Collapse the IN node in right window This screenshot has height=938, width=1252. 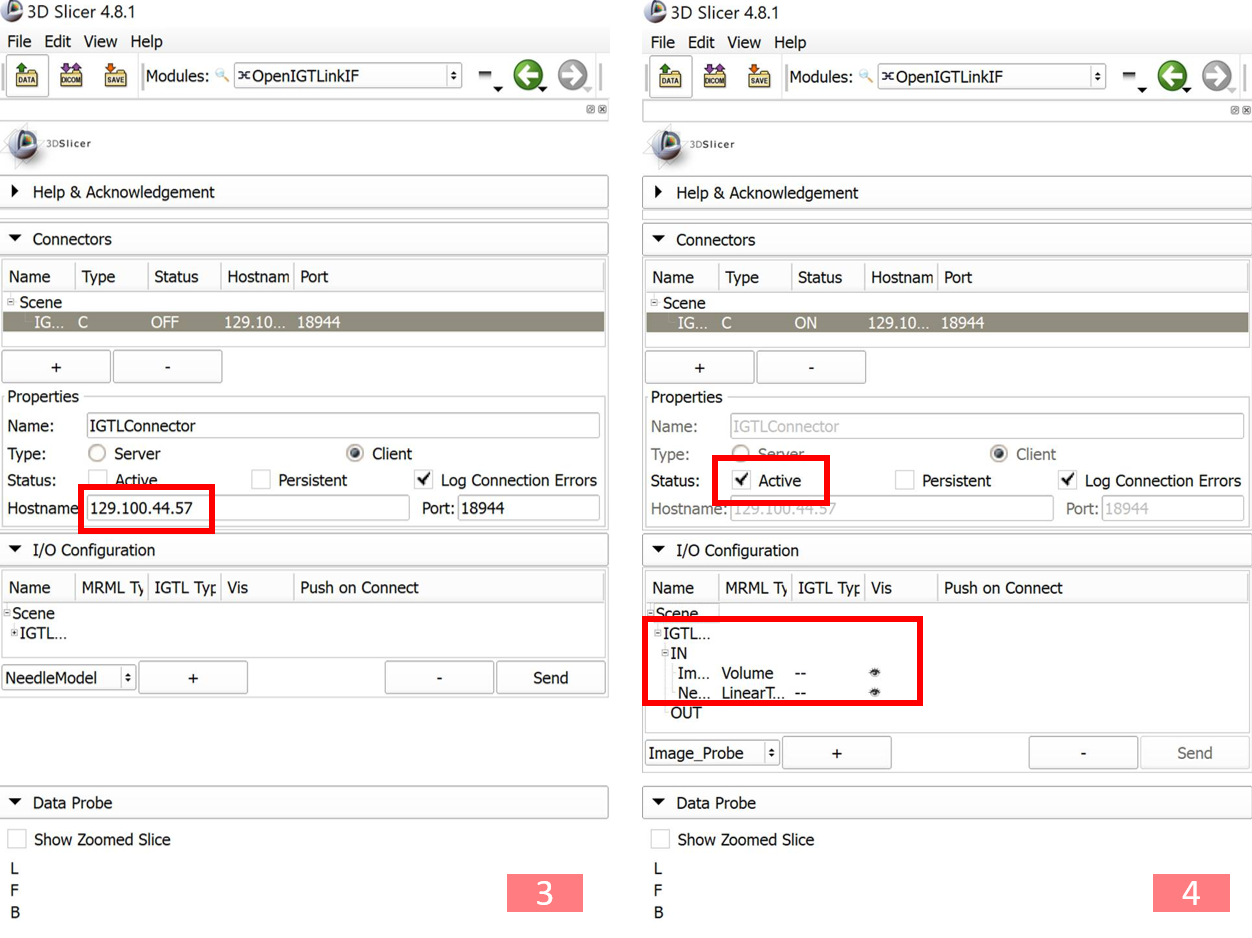(x=665, y=653)
